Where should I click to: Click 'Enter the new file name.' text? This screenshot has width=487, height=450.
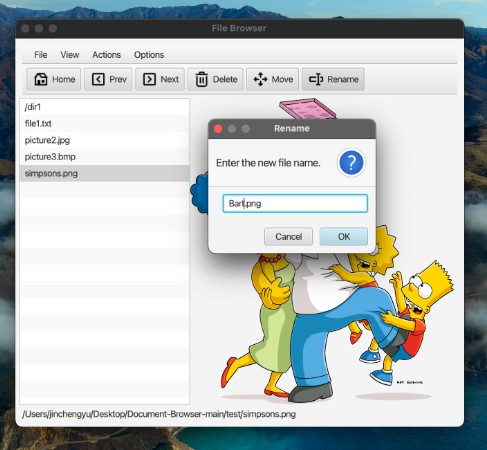point(268,163)
